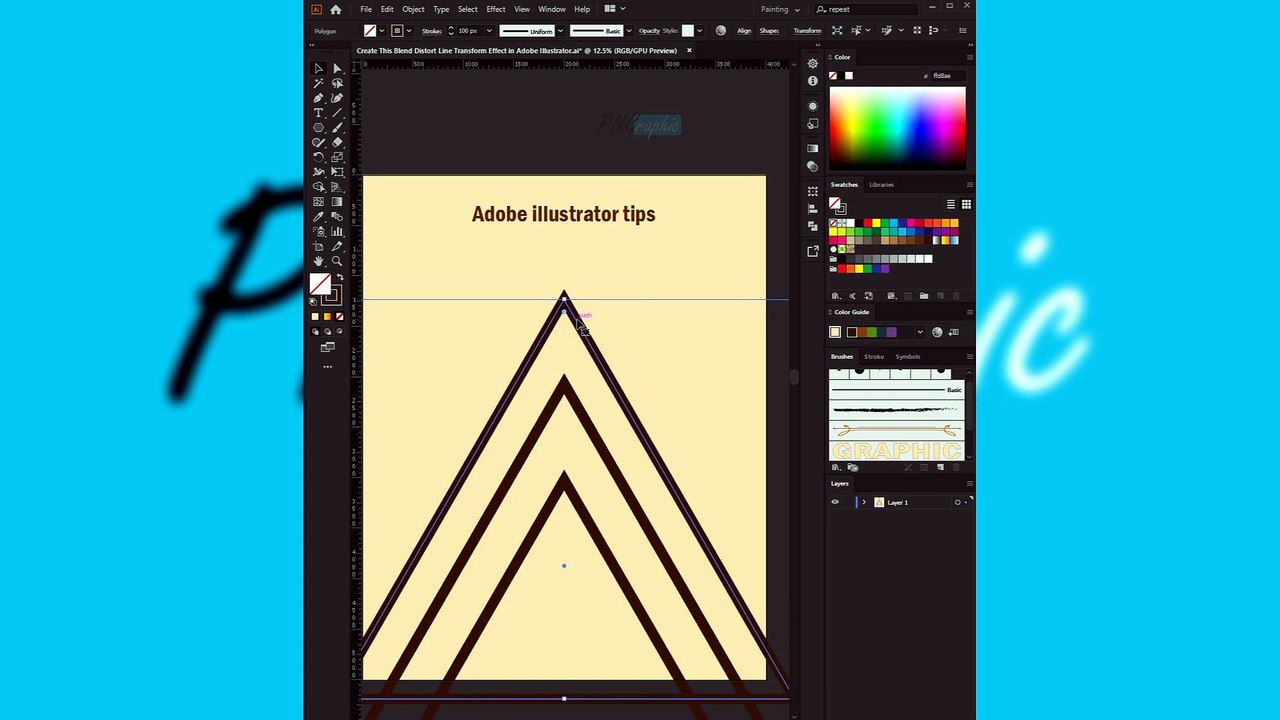Viewport: 1280px width, 720px height.
Task: Open the Transparency panel dock icon
Action: [x=812, y=166]
